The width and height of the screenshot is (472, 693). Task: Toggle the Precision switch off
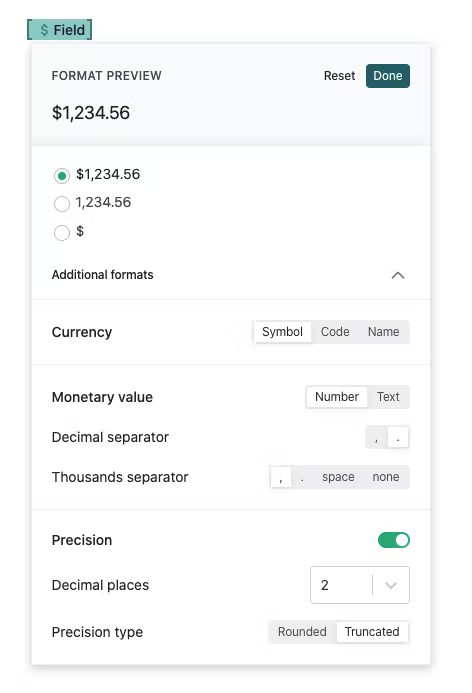pos(394,540)
